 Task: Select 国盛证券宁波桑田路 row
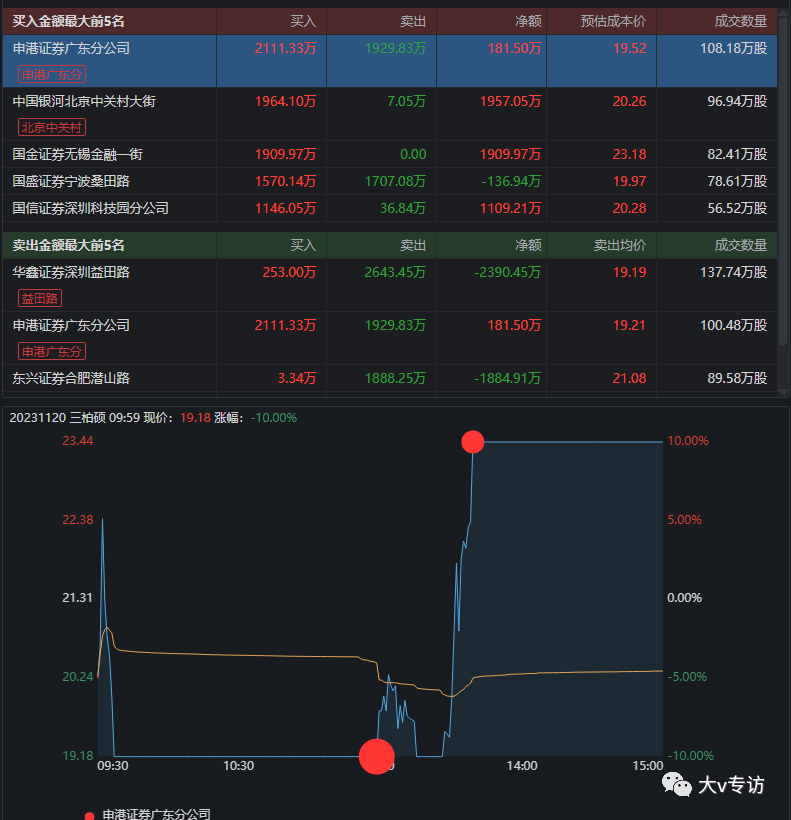(x=389, y=181)
